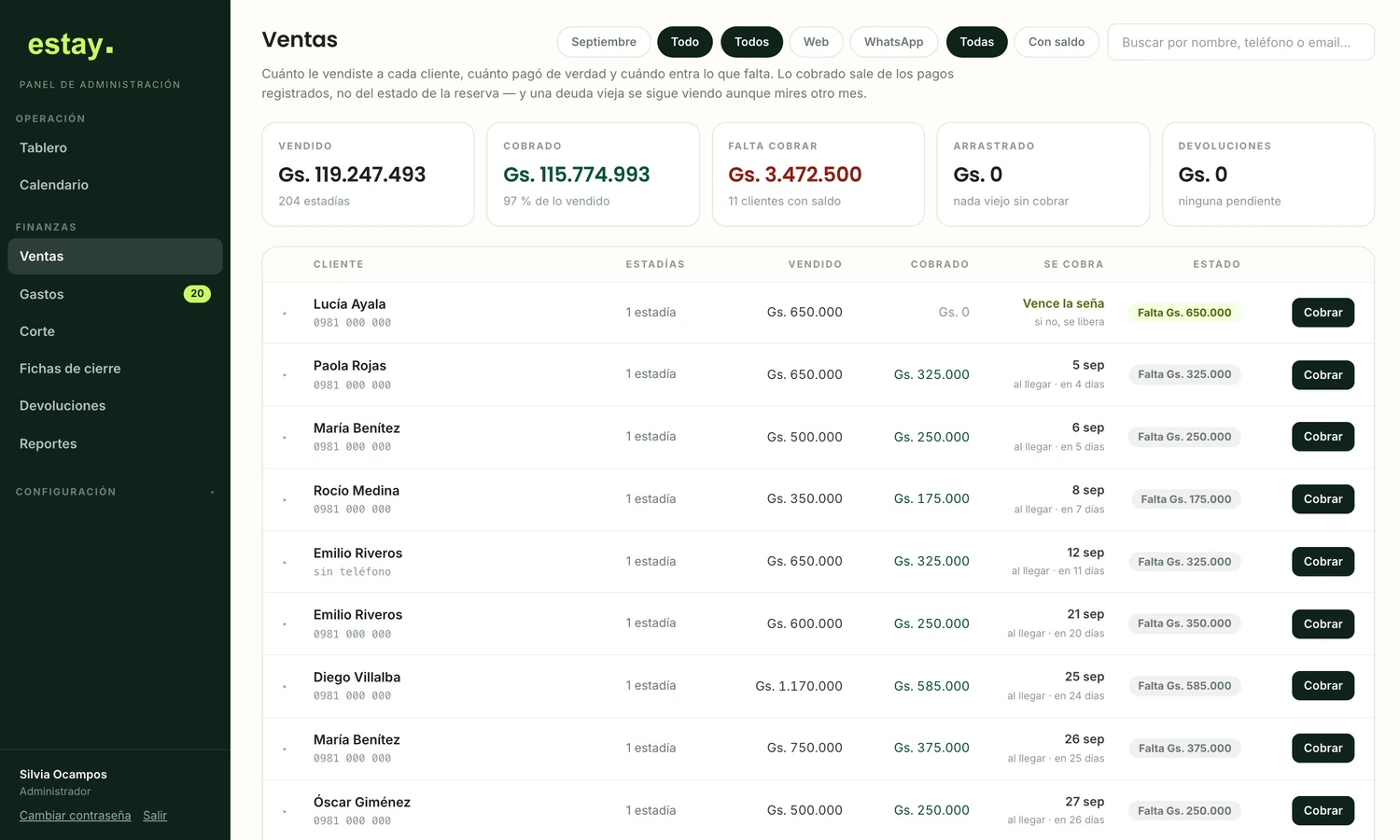Expand the Diego Villalba row

[285, 687]
